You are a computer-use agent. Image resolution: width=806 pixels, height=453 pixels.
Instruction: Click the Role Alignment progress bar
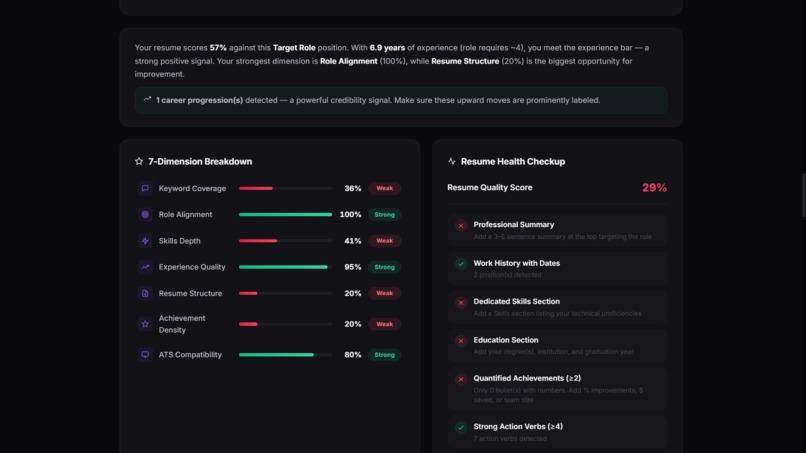285,214
